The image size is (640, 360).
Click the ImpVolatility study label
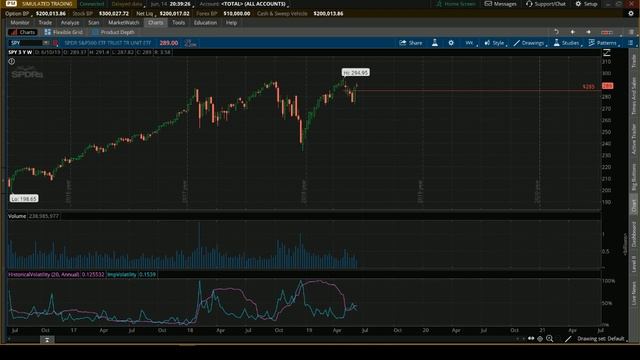point(122,275)
